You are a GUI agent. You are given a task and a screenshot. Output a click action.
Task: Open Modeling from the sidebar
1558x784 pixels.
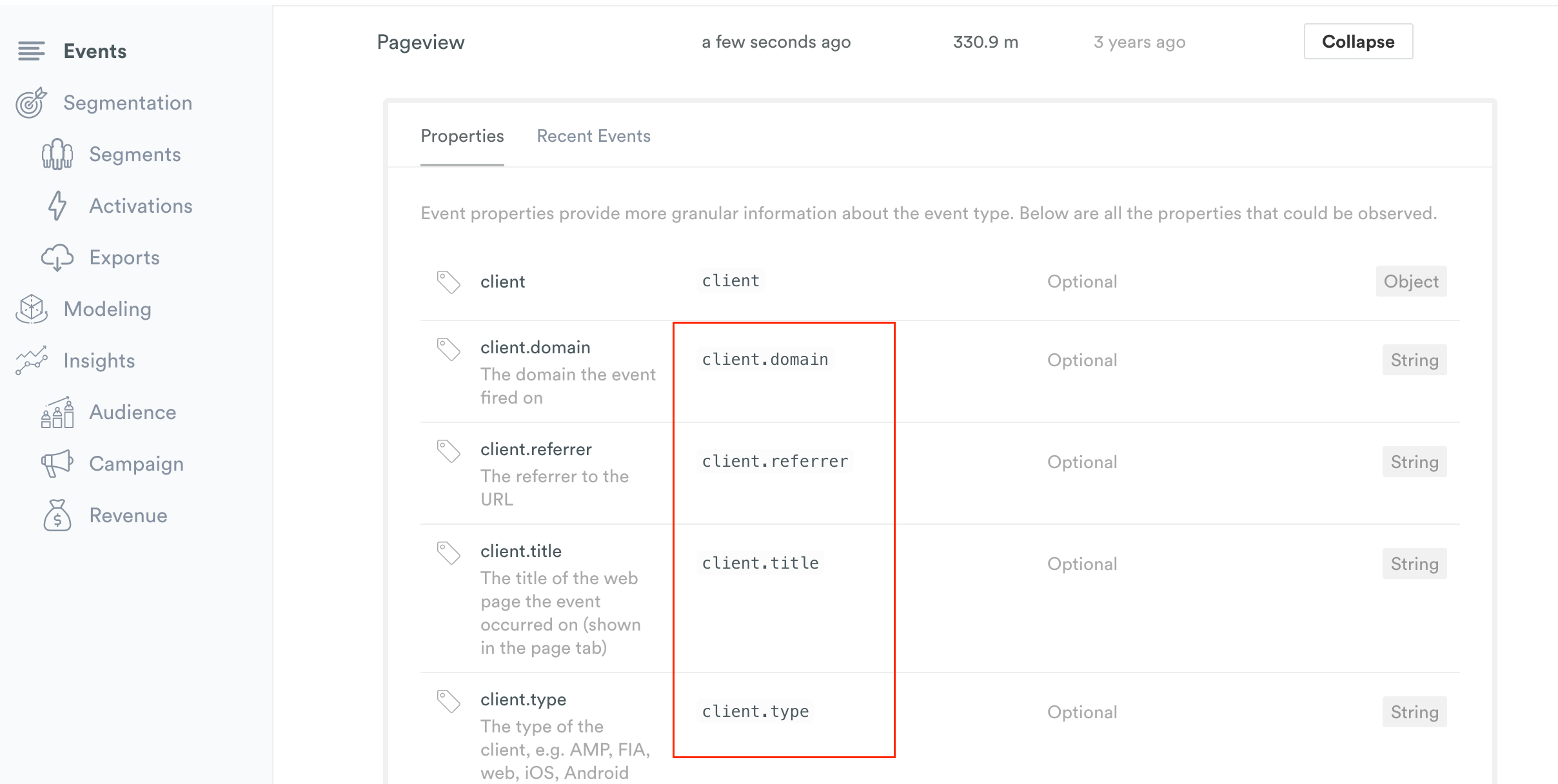coord(108,309)
